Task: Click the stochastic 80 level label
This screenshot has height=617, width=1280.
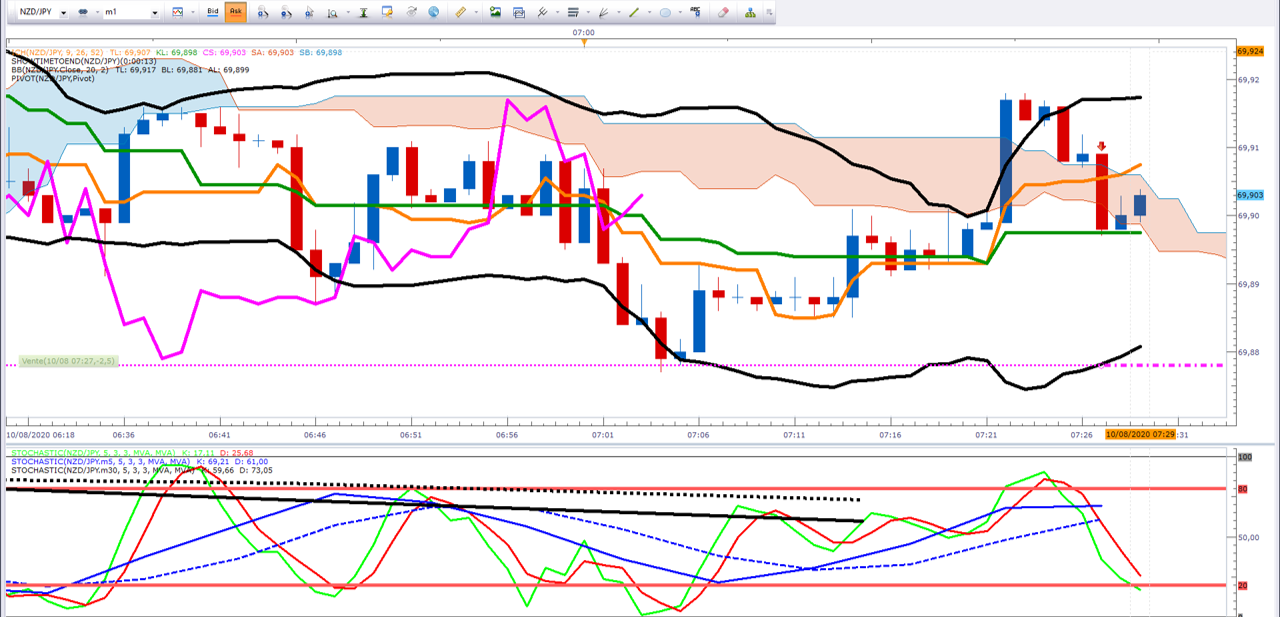Action: [x=1244, y=489]
